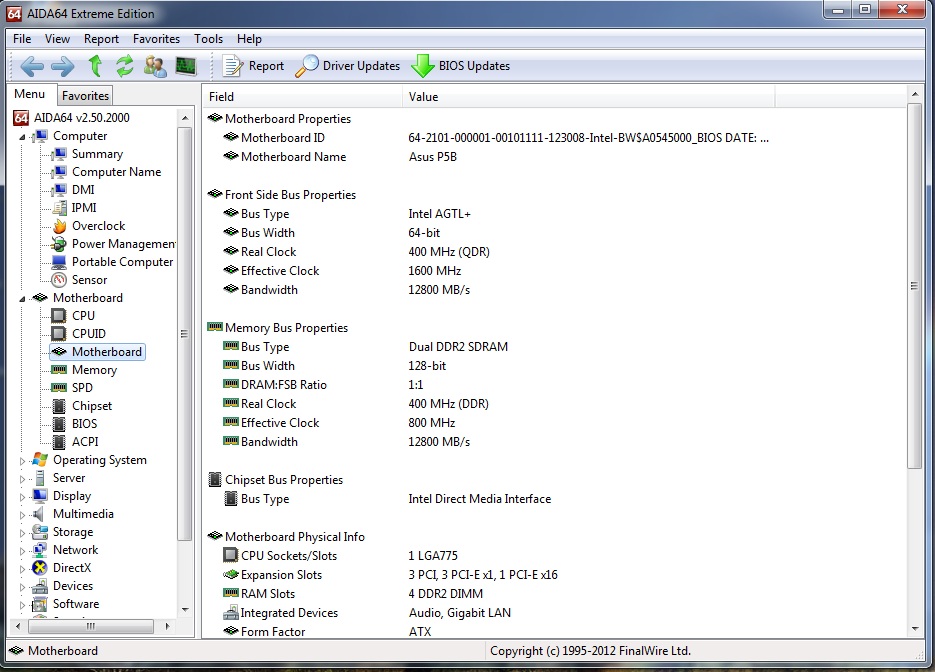This screenshot has width=935, height=672.
Task: Switch to the Menu tab
Action: point(30,94)
